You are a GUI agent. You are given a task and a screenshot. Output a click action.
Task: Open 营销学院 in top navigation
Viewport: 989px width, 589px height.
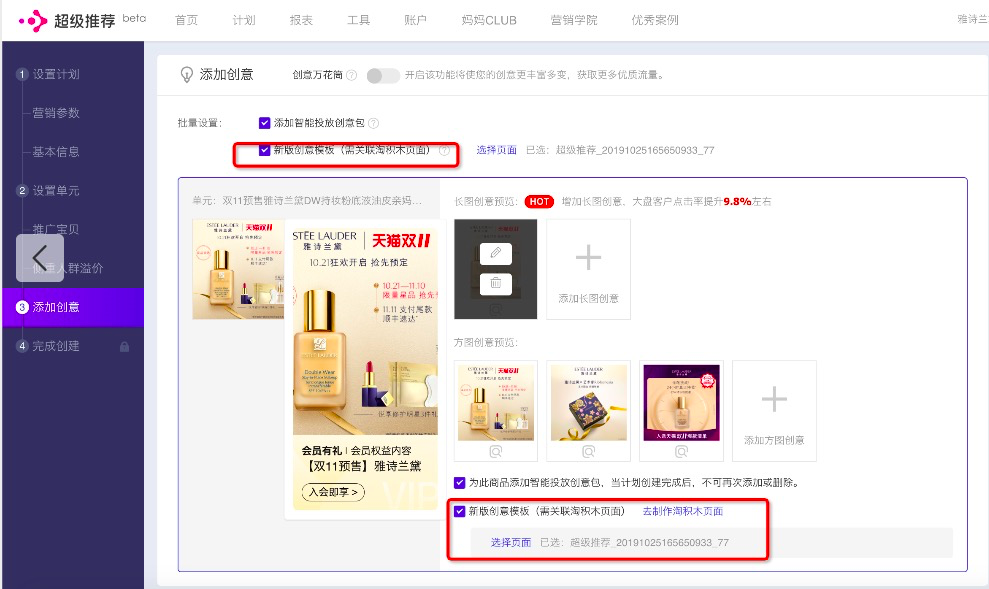[574, 20]
